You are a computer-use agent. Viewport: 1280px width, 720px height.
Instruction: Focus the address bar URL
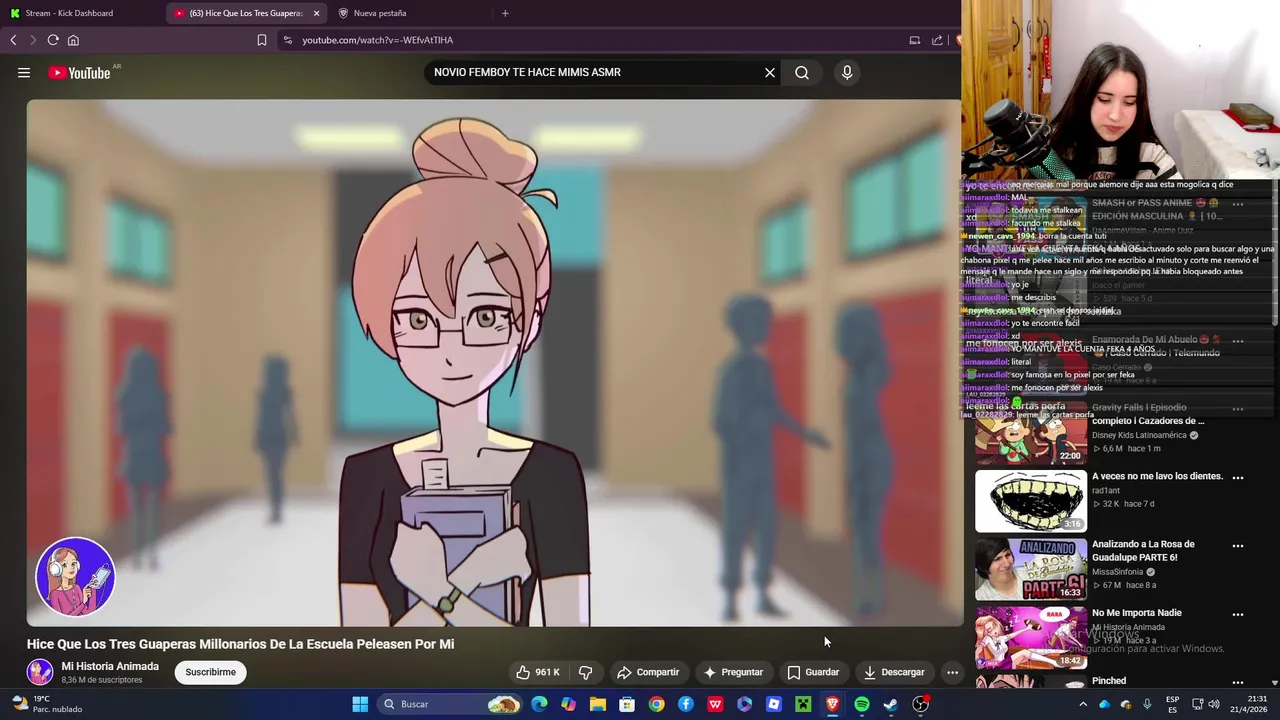click(378, 40)
